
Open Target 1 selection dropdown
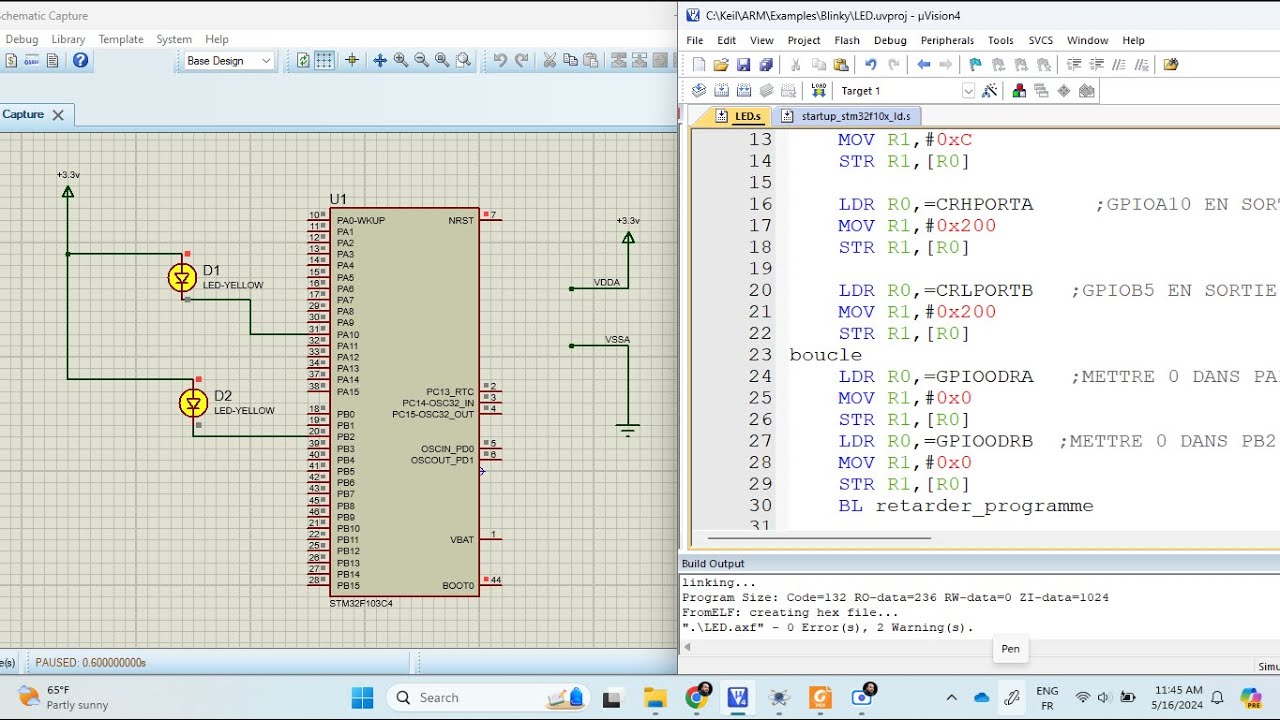(968, 91)
